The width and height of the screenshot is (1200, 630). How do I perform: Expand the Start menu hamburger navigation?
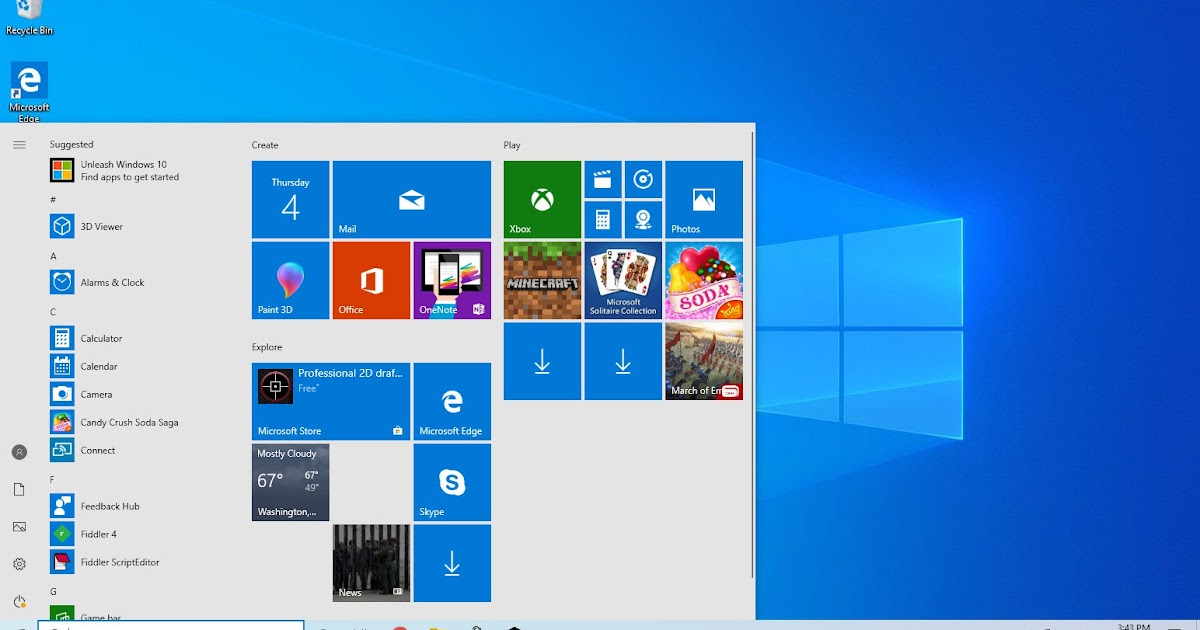click(x=19, y=145)
